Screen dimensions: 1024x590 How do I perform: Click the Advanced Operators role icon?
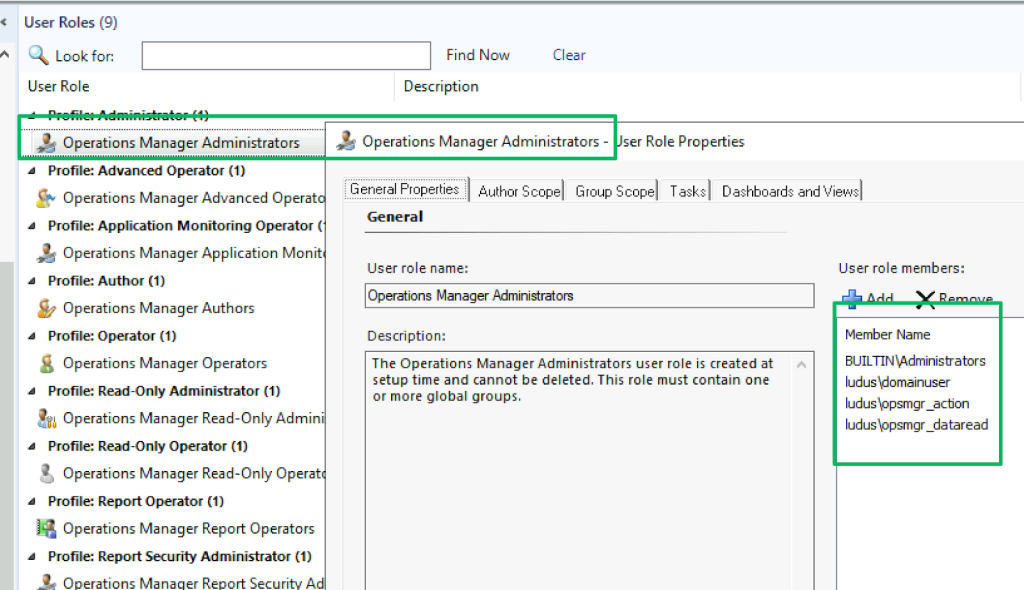(45, 198)
